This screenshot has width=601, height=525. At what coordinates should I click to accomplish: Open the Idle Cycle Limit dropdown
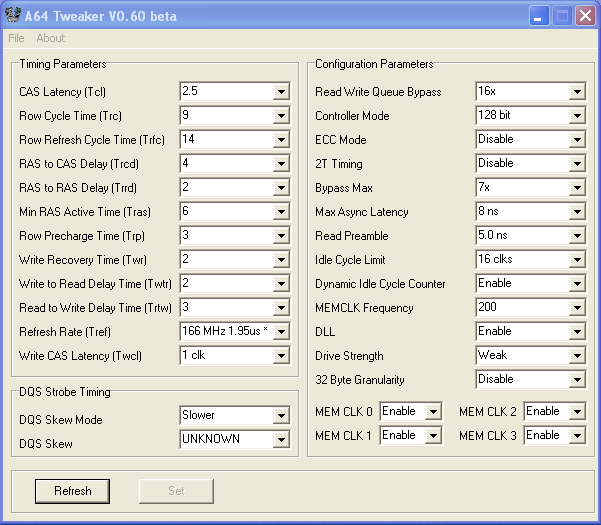577,259
